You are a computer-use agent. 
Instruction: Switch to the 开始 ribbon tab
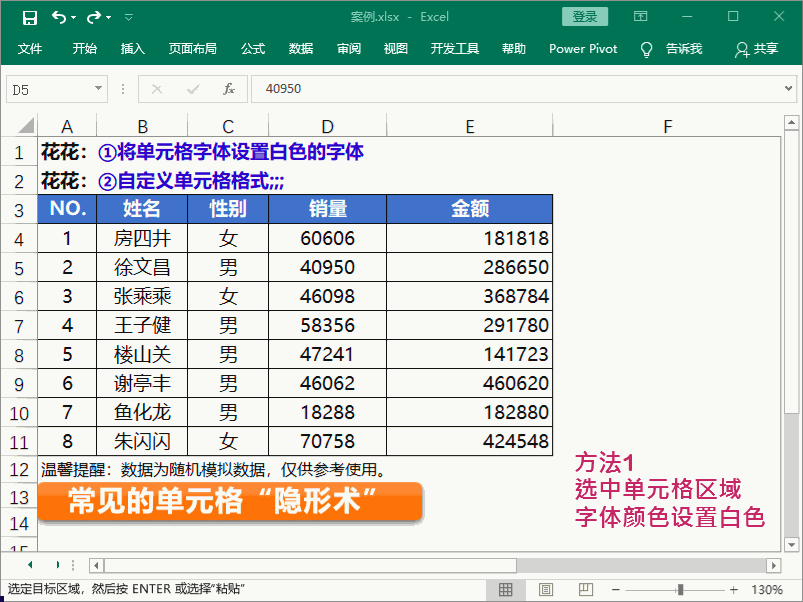84,49
